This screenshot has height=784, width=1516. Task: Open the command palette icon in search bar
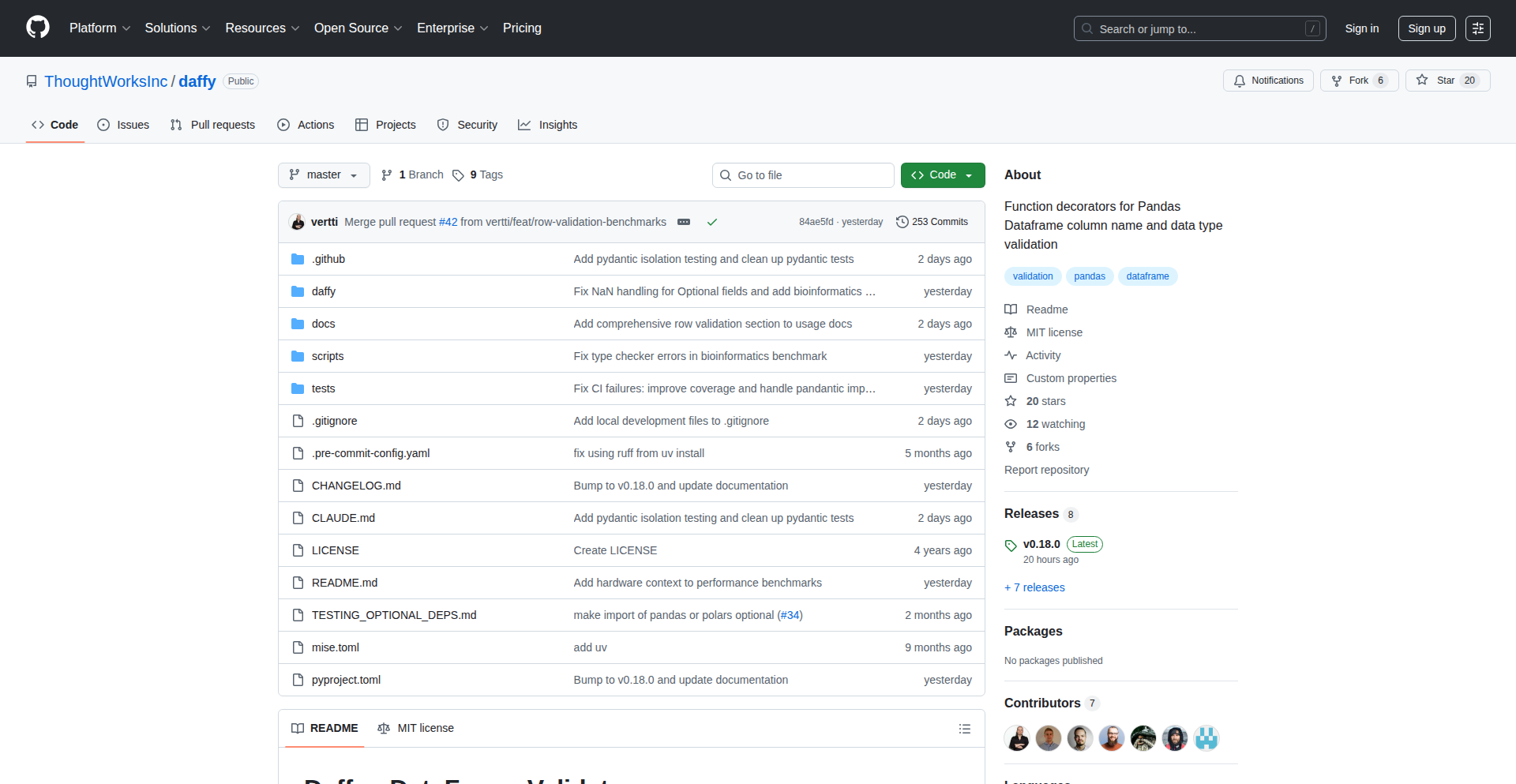(1313, 28)
